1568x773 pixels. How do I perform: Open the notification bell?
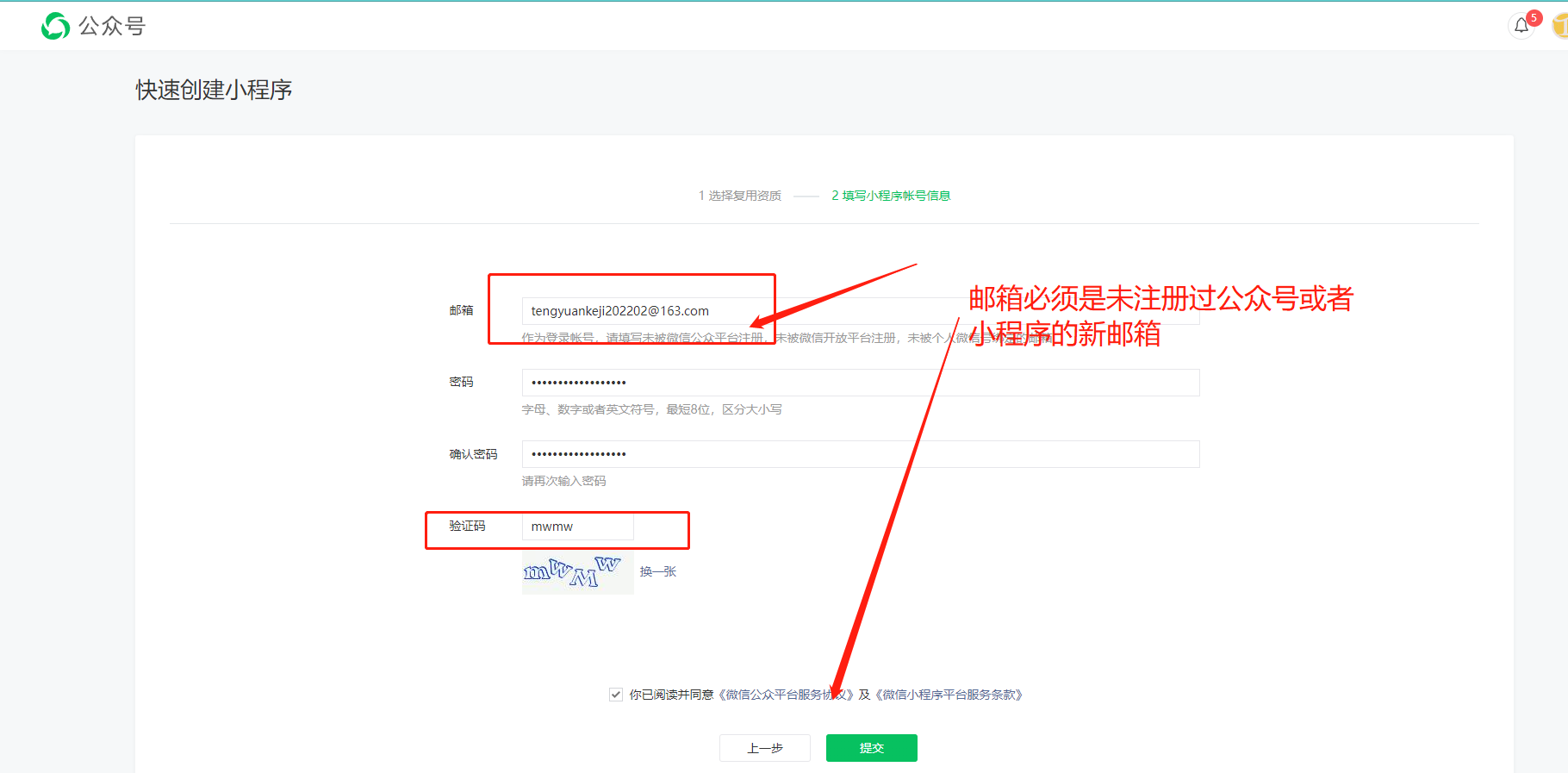pos(1521,26)
